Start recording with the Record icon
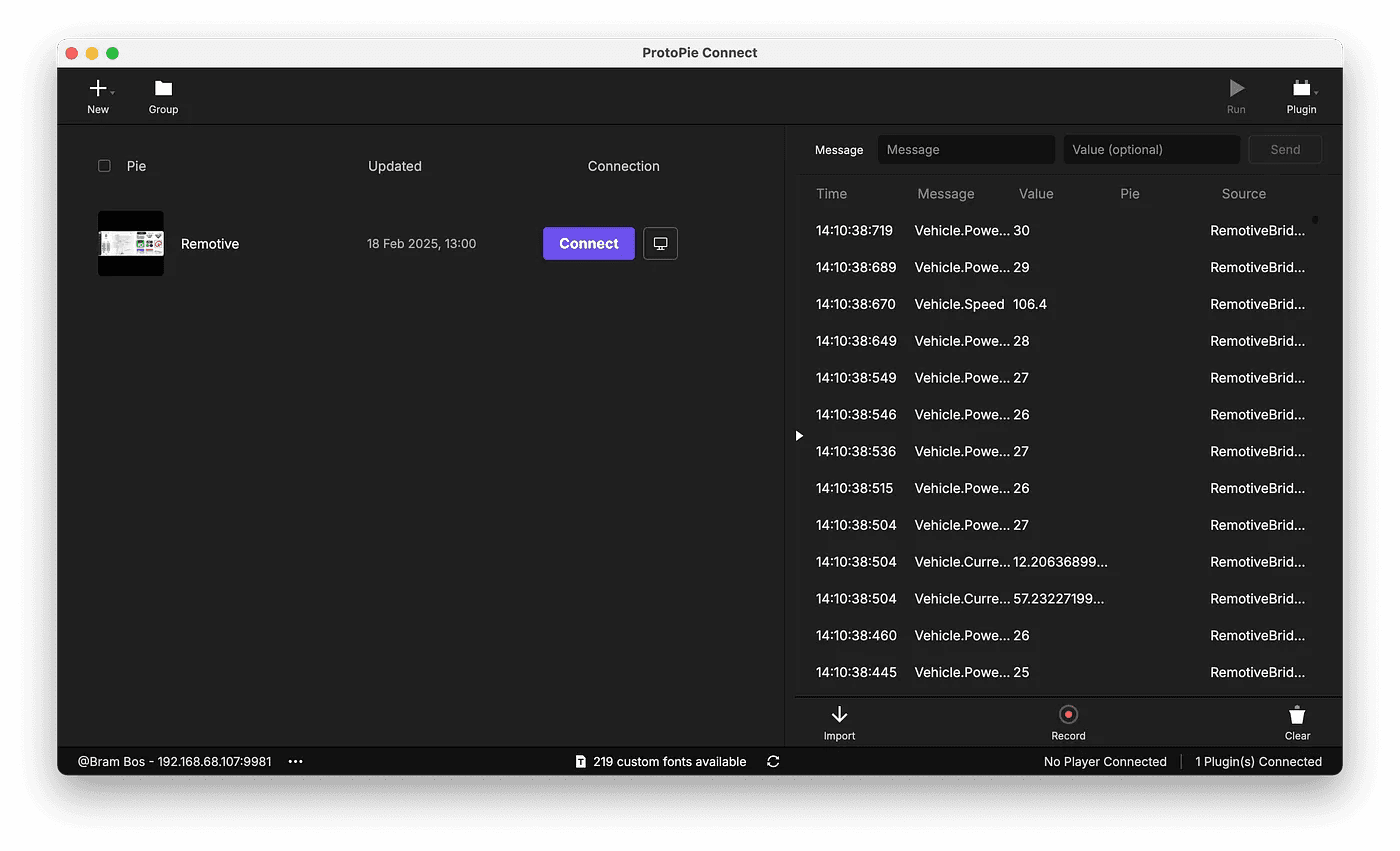Image resolution: width=1400 pixels, height=851 pixels. (x=1068, y=714)
